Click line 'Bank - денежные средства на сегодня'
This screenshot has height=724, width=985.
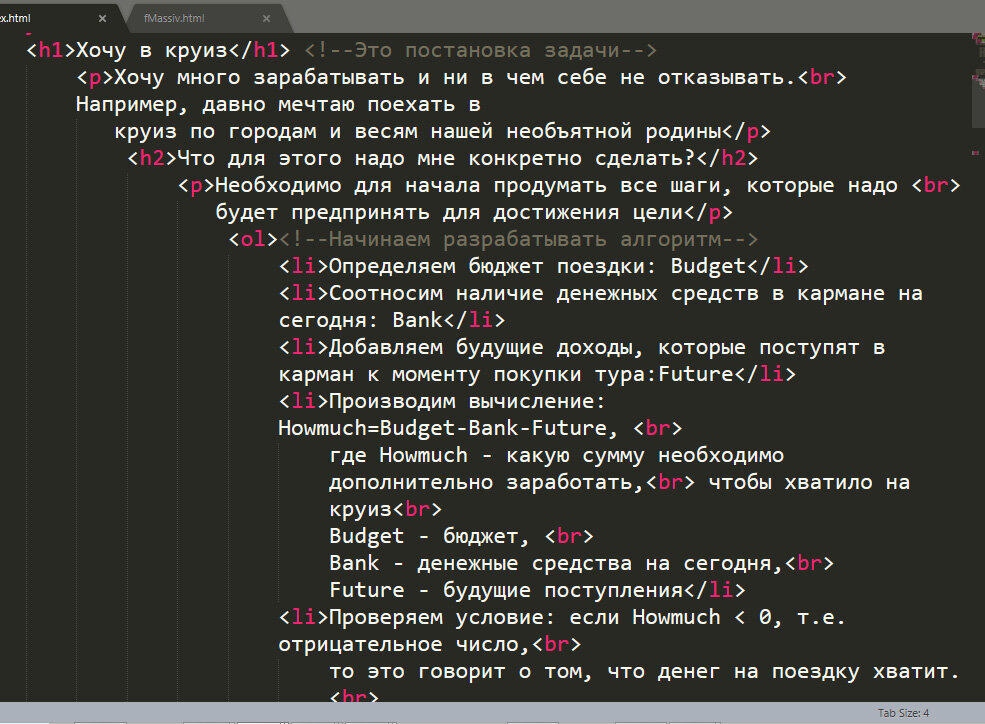click(582, 563)
